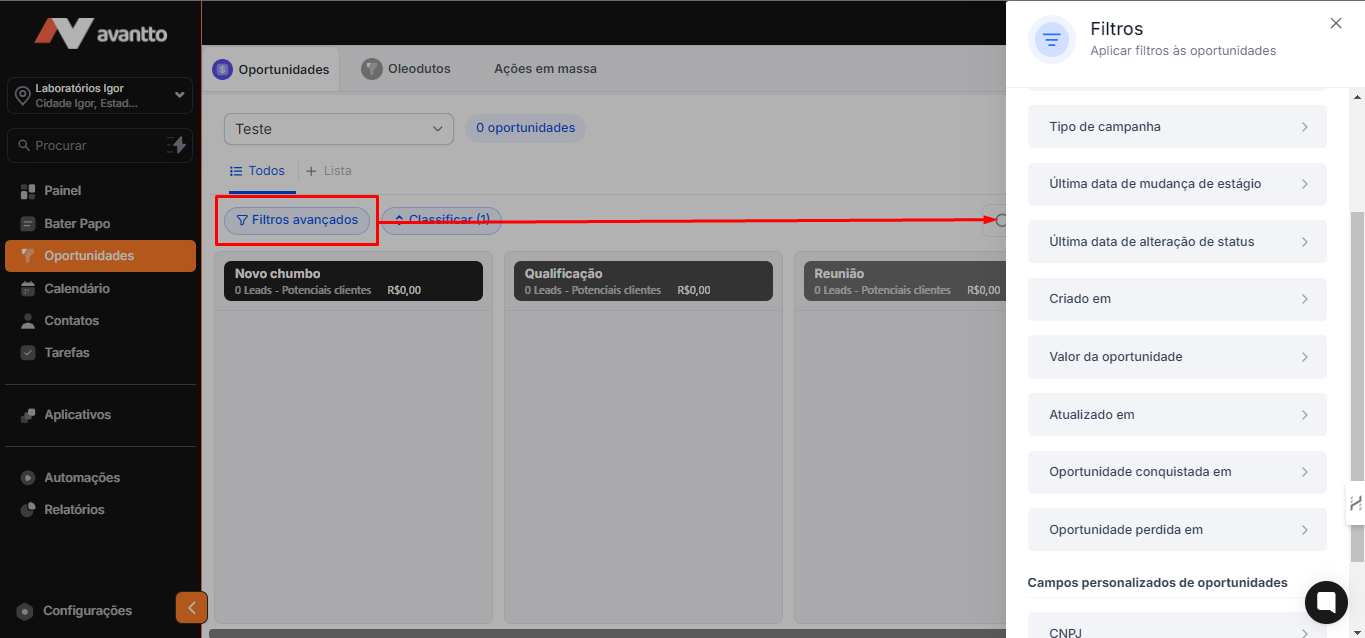Viewport: 1365px width, 638px height.
Task: Open the Teste pipeline dropdown
Action: [338, 129]
